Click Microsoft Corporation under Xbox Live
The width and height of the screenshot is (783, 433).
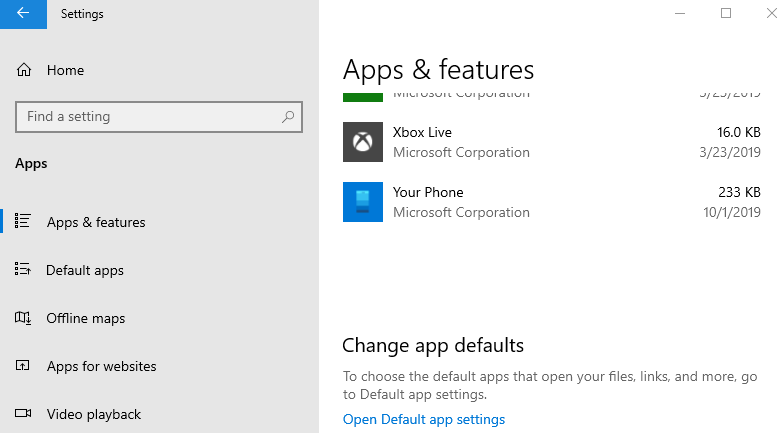pos(461,152)
